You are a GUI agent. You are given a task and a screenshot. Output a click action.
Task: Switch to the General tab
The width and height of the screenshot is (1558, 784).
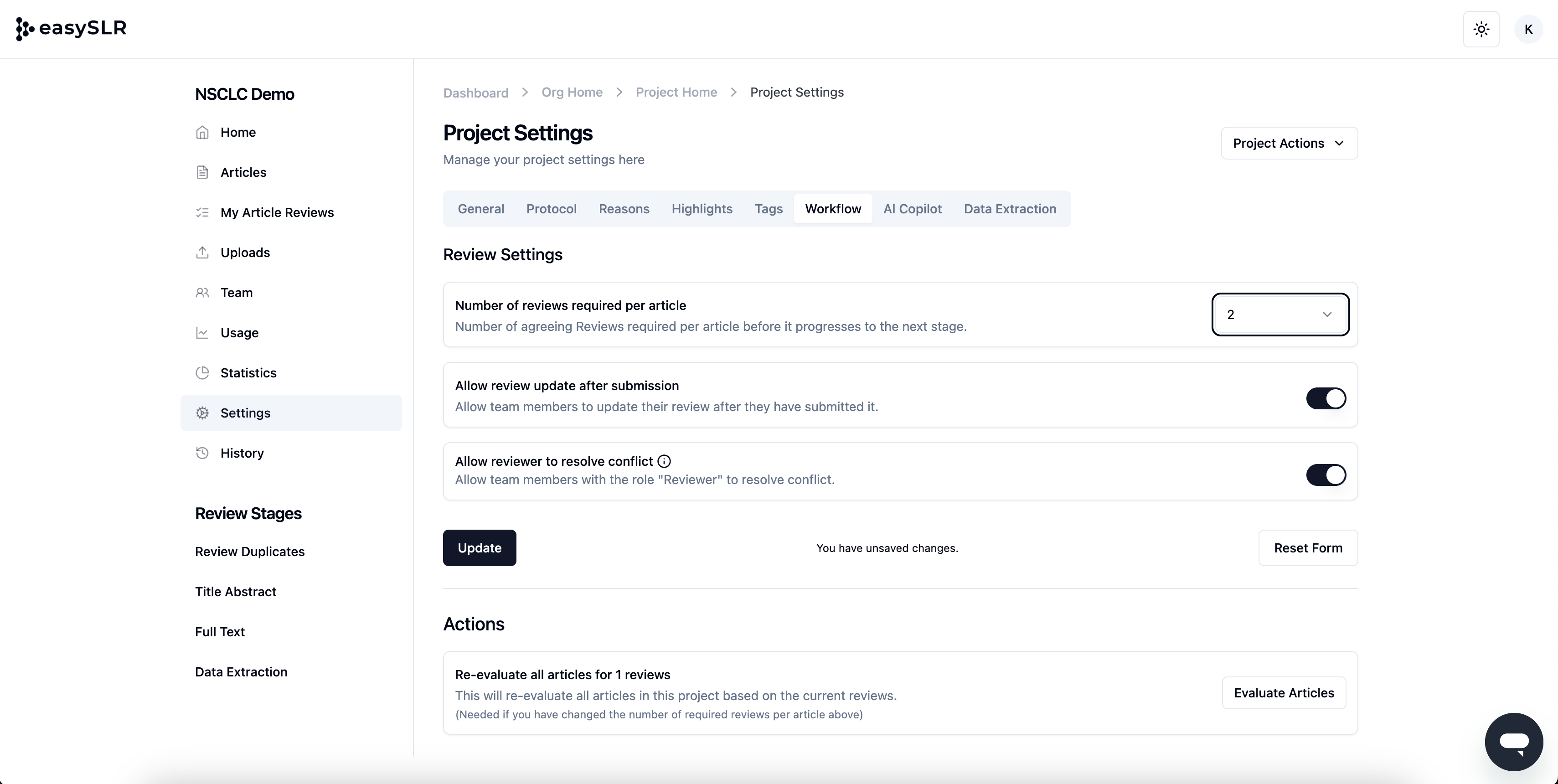pos(481,209)
